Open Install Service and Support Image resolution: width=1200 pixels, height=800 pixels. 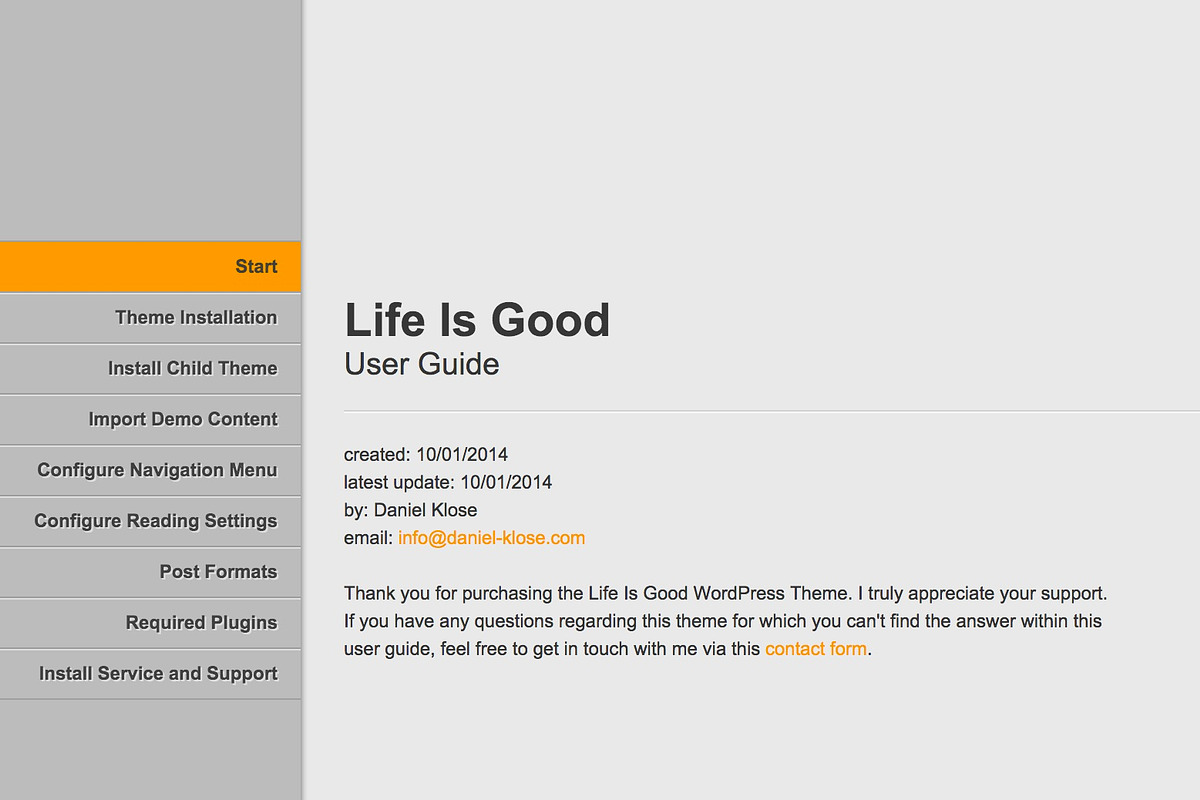click(x=150, y=675)
